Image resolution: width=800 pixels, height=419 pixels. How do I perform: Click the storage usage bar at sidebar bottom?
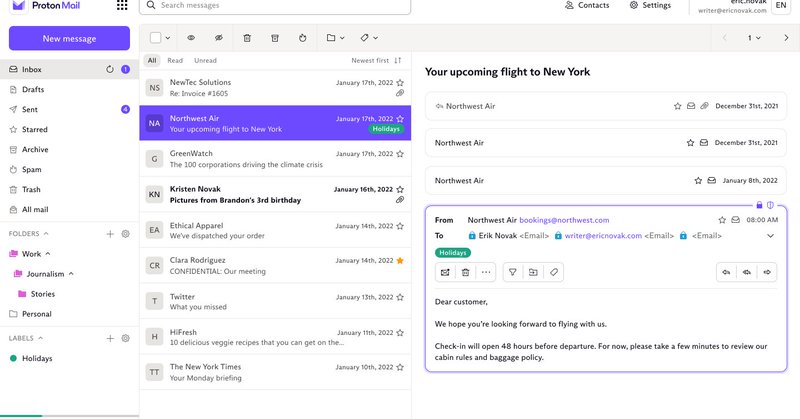[x=69, y=416]
